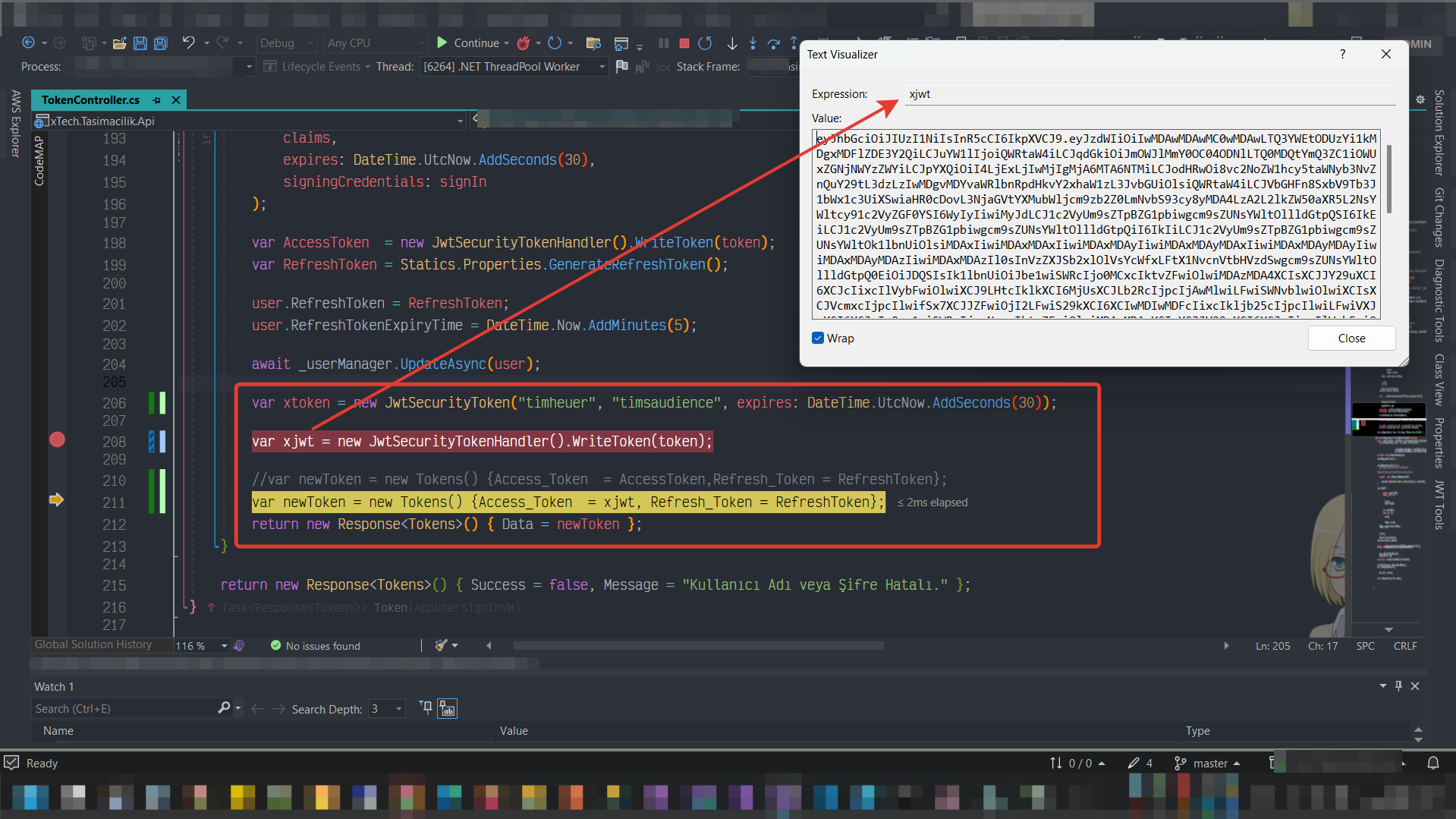The image size is (1456, 819).
Task: Open the Text Visualizer settings gear
Action: [x=1420, y=99]
